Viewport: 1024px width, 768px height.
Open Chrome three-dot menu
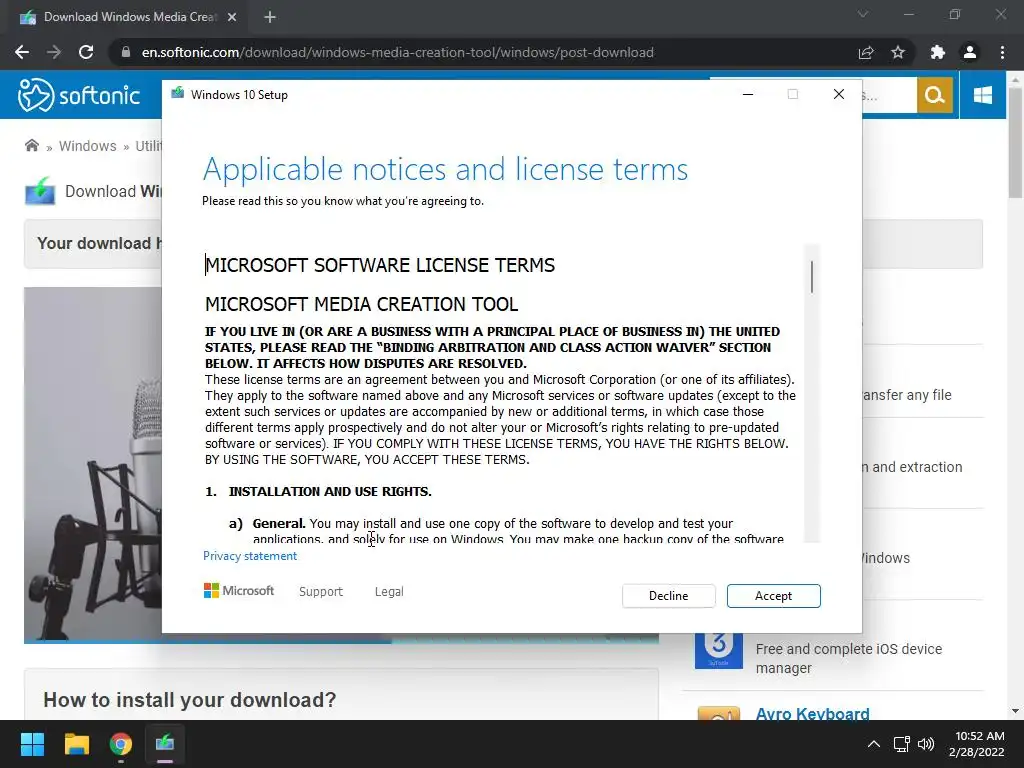1002,52
